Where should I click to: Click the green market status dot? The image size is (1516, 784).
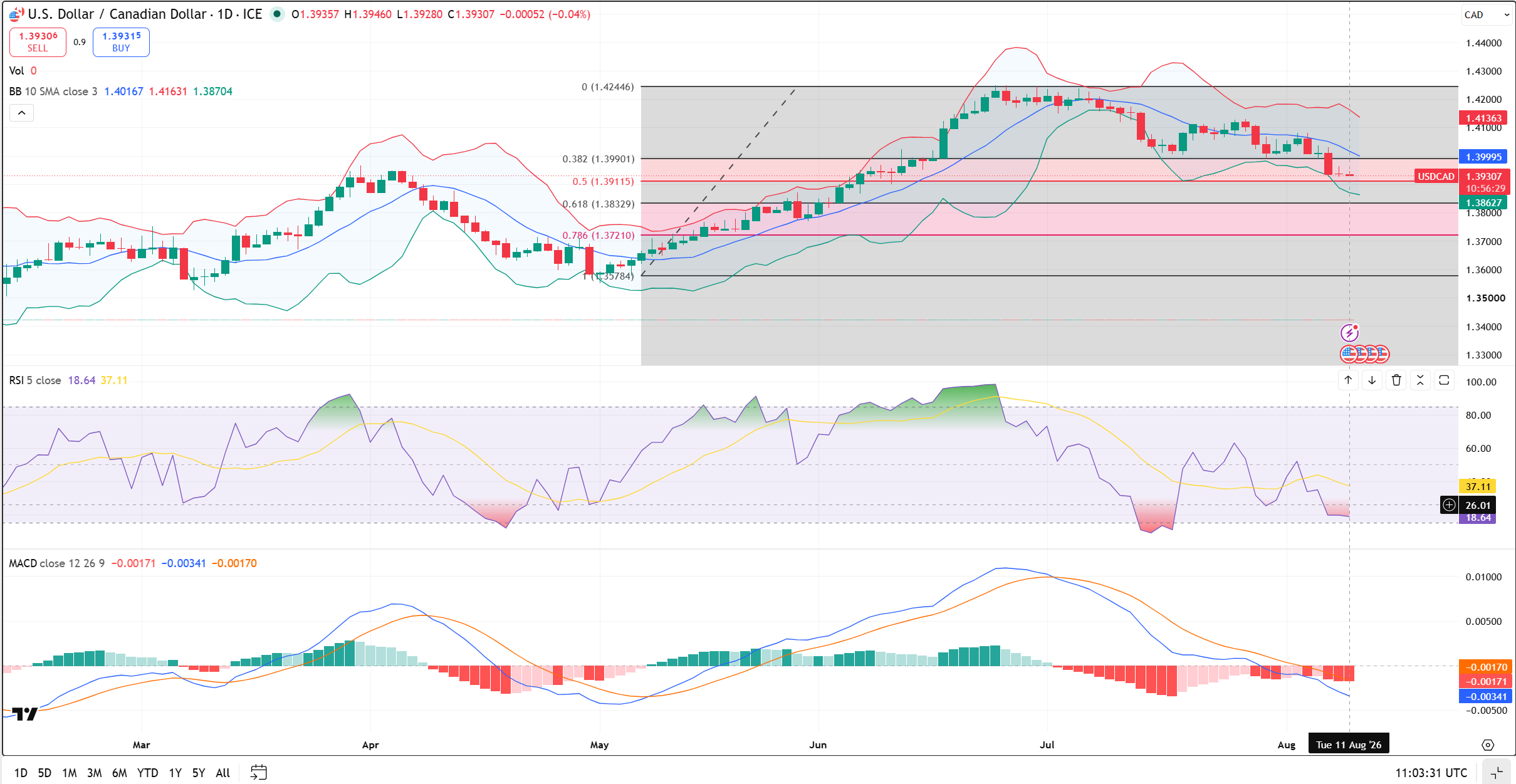[276, 14]
